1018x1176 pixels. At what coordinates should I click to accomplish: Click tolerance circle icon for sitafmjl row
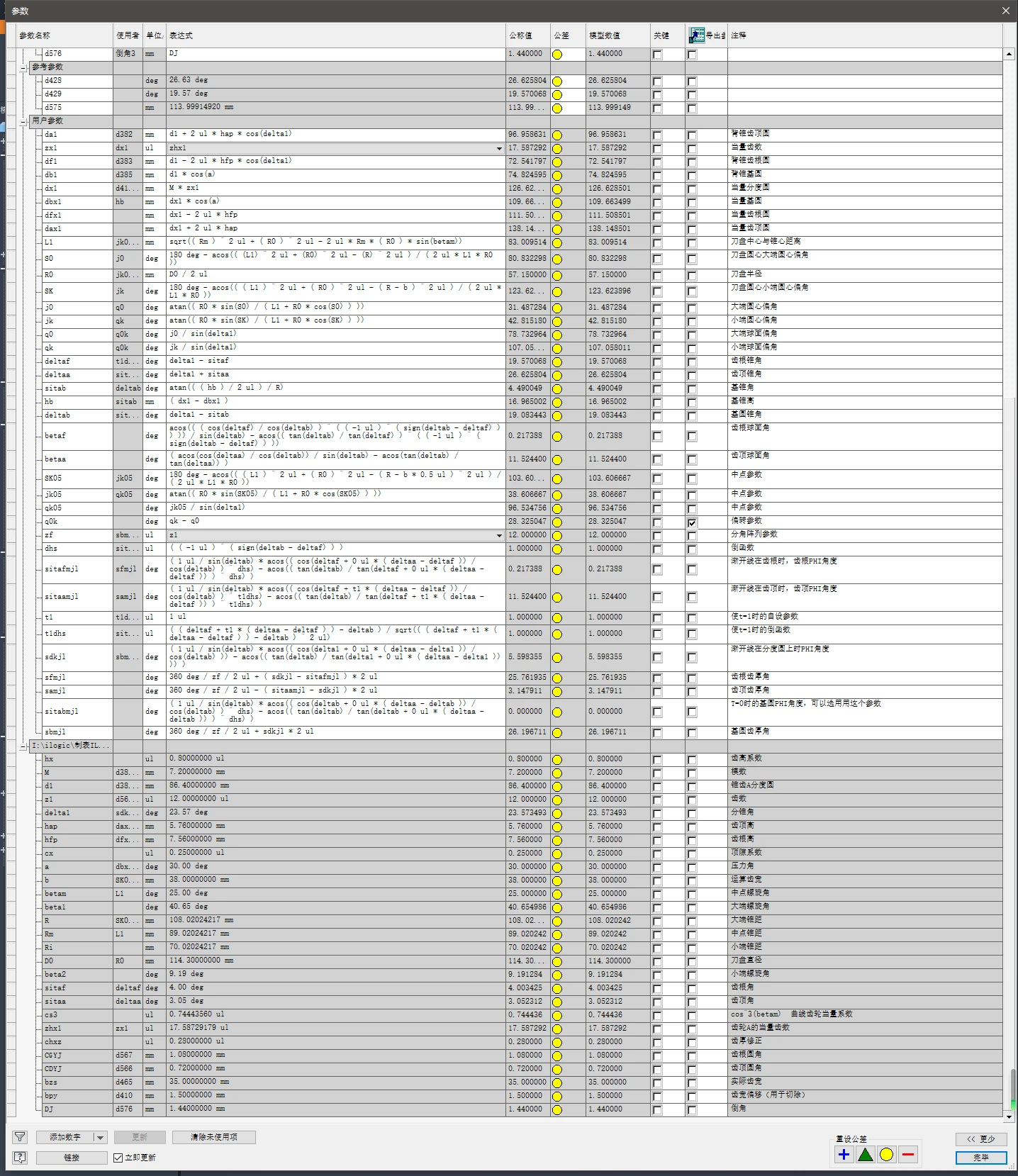pos(557,570)
